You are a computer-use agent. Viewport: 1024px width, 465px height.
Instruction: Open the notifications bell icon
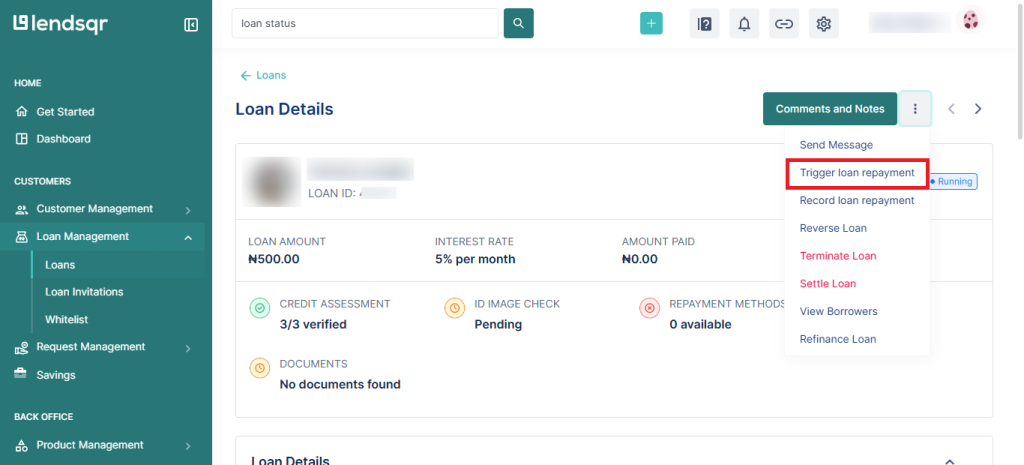[x=744, y=24]
